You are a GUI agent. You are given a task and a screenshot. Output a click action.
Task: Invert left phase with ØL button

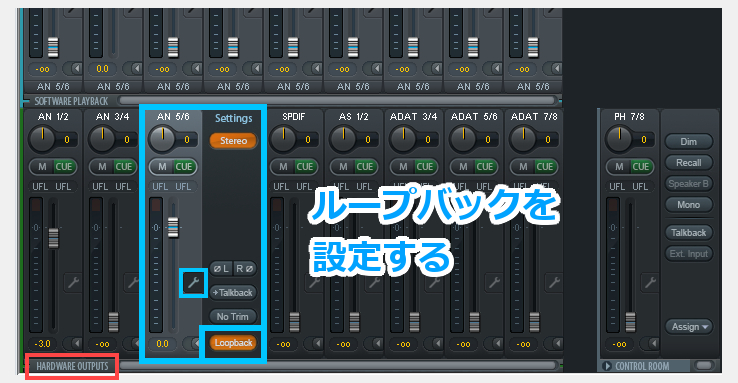click(x=221, y=269)
